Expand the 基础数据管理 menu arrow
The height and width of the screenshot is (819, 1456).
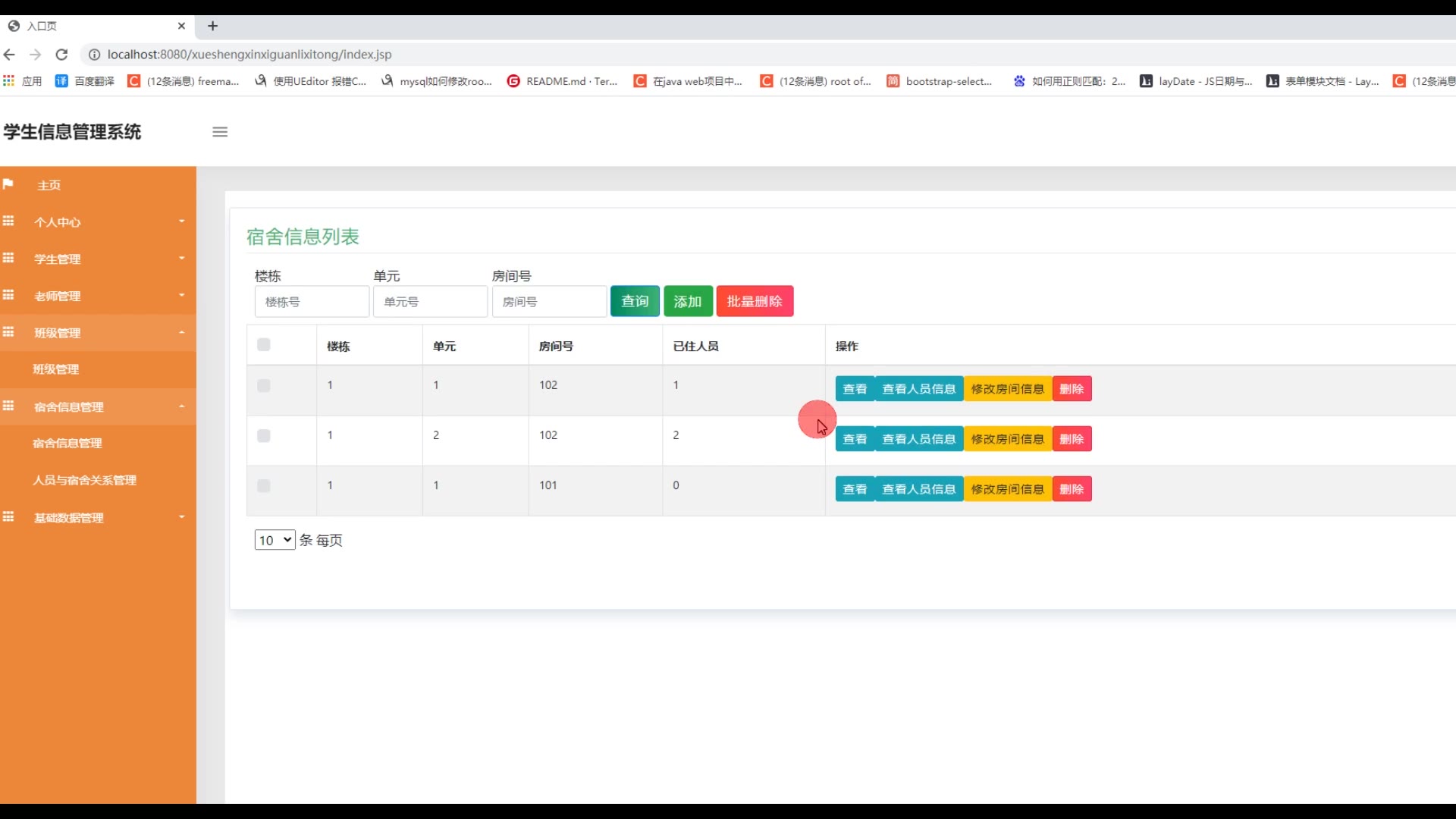(182, 517)
